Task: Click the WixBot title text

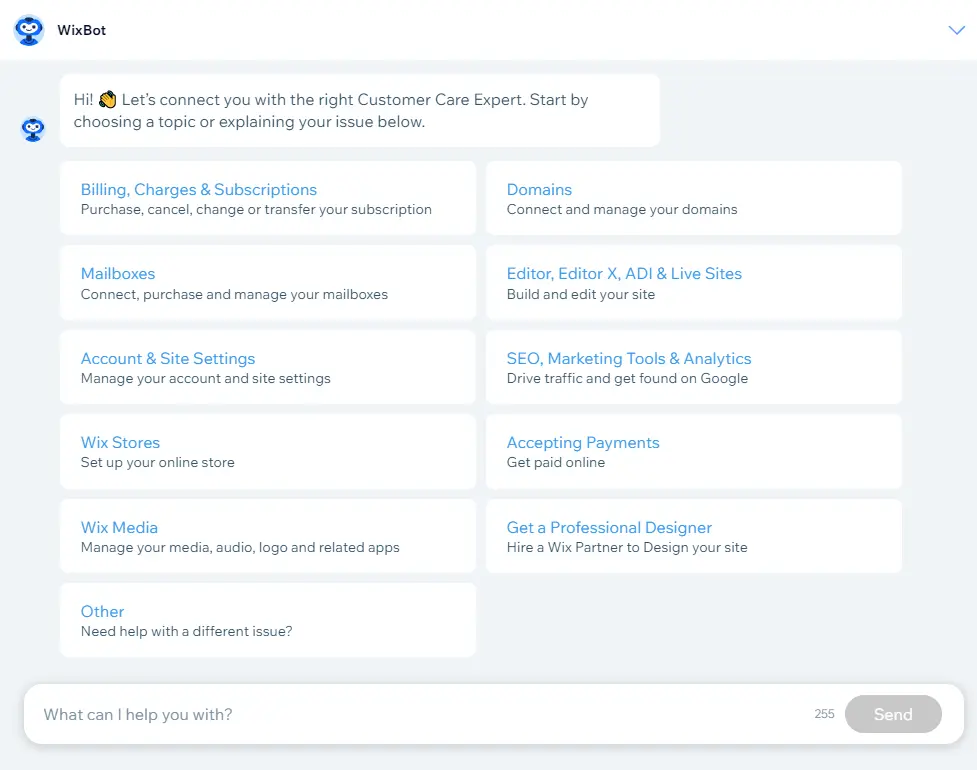Action: [x=82, y=31]
